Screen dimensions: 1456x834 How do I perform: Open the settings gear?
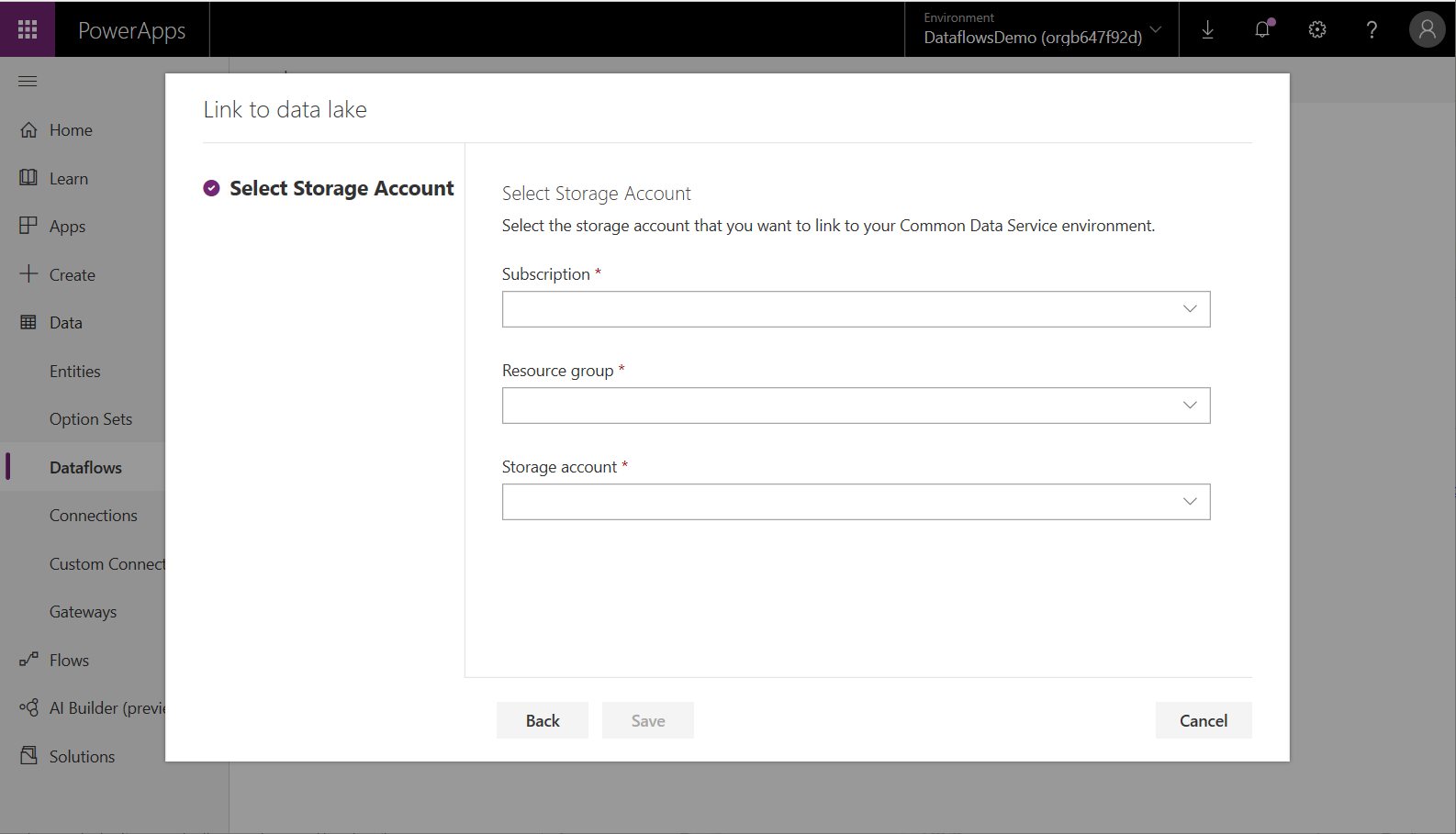point(1317,29)
